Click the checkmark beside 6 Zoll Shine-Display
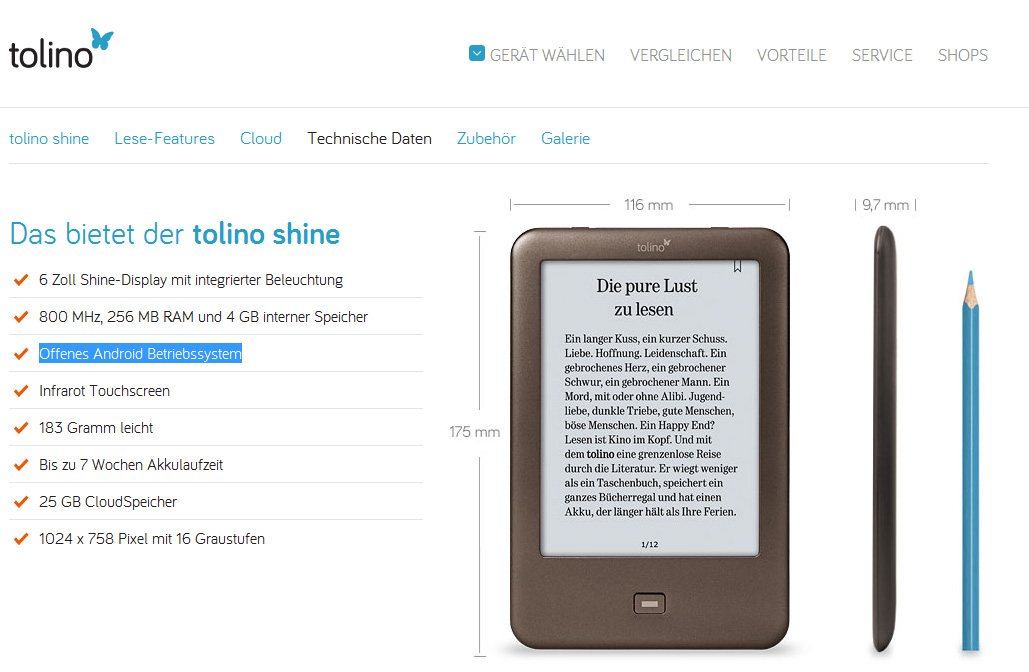This screenshot has height=672, width=1029. [x=21, y=280]
